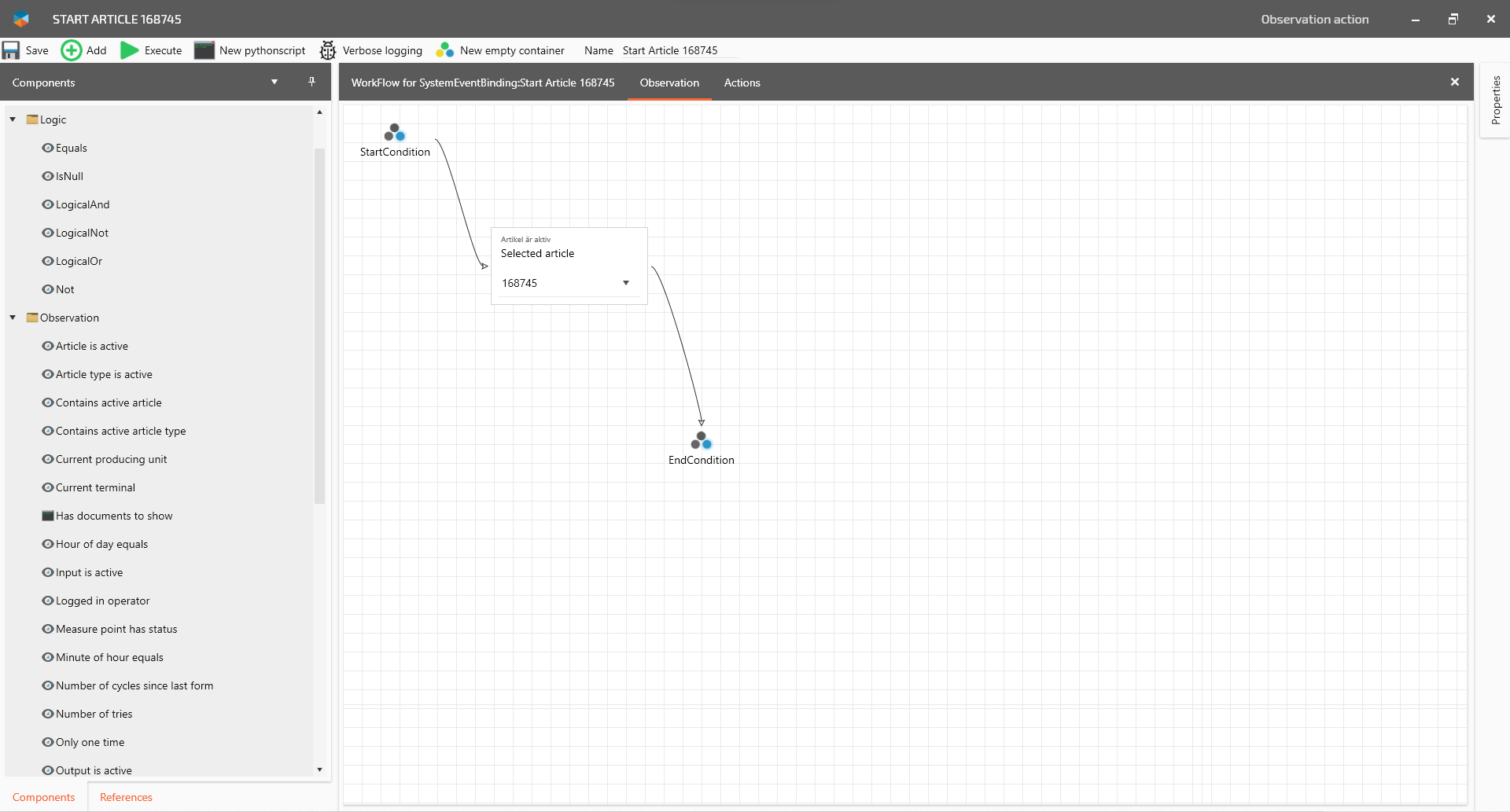Open the Selected article dropdown
The image size is (1510, 812).
626,283
